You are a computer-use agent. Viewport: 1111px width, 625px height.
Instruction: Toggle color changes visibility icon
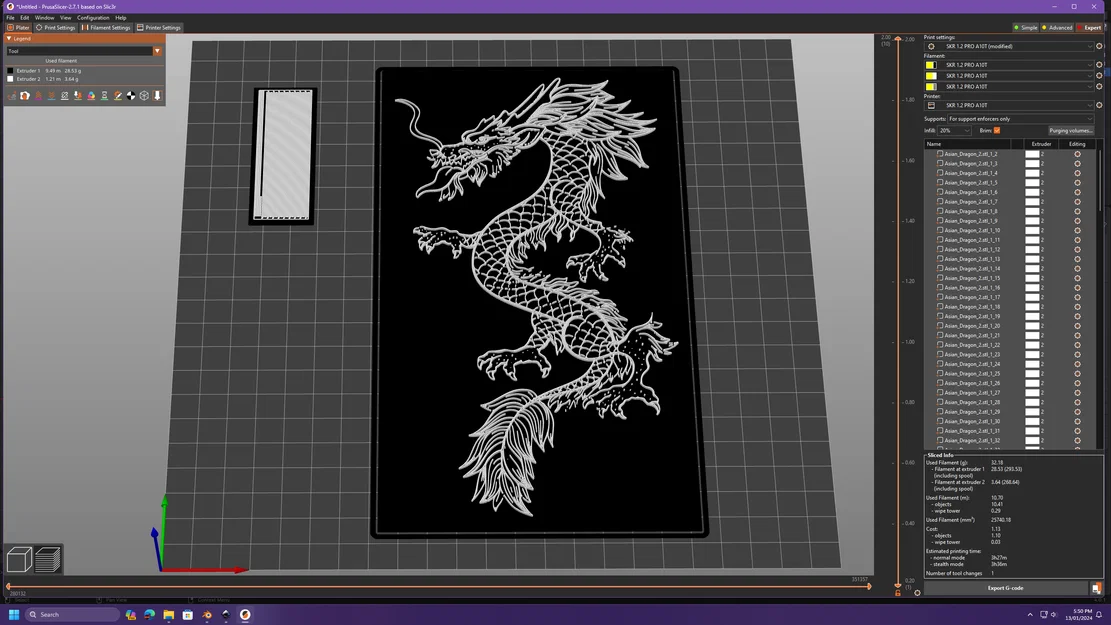(91, 96)
